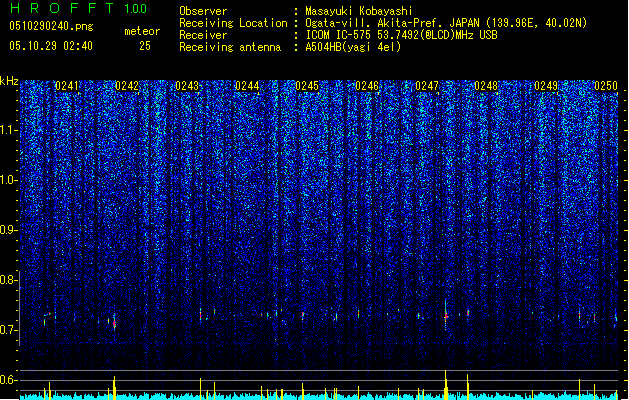This screenshot has height=400, width=629.
Task: Click the 0248 time marker
Action: (486, 86)
